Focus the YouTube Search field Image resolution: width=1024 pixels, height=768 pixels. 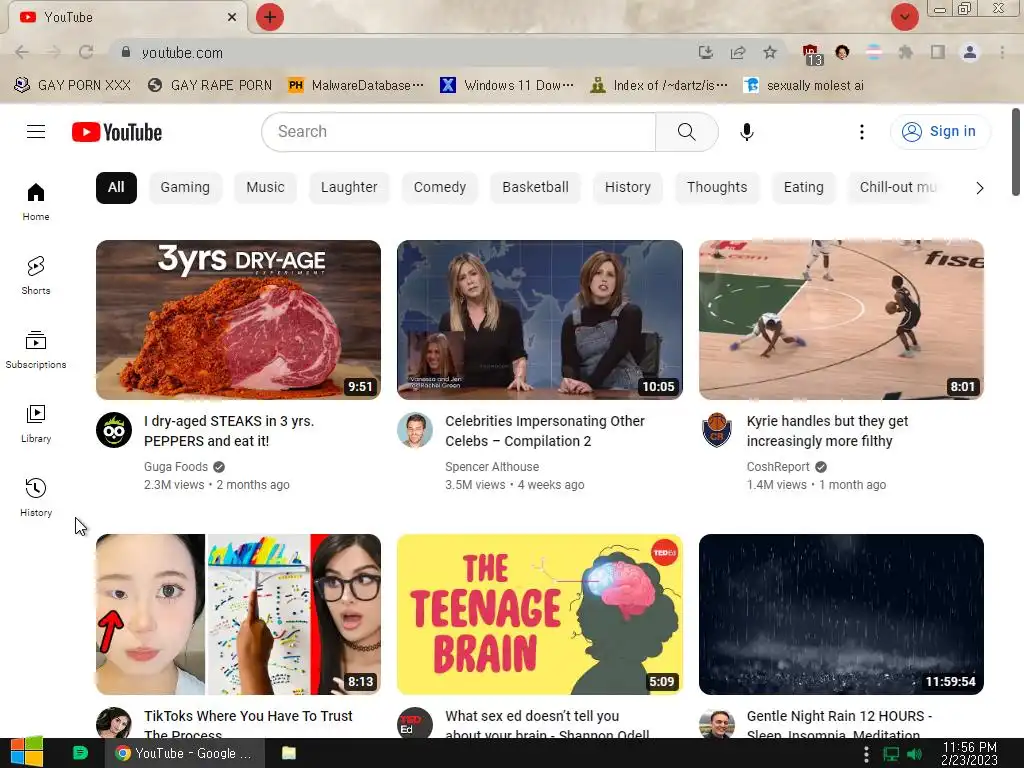tap(458, 132)
